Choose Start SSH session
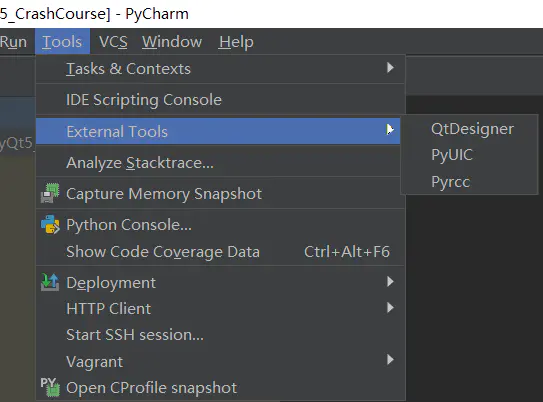 (221, 335)
